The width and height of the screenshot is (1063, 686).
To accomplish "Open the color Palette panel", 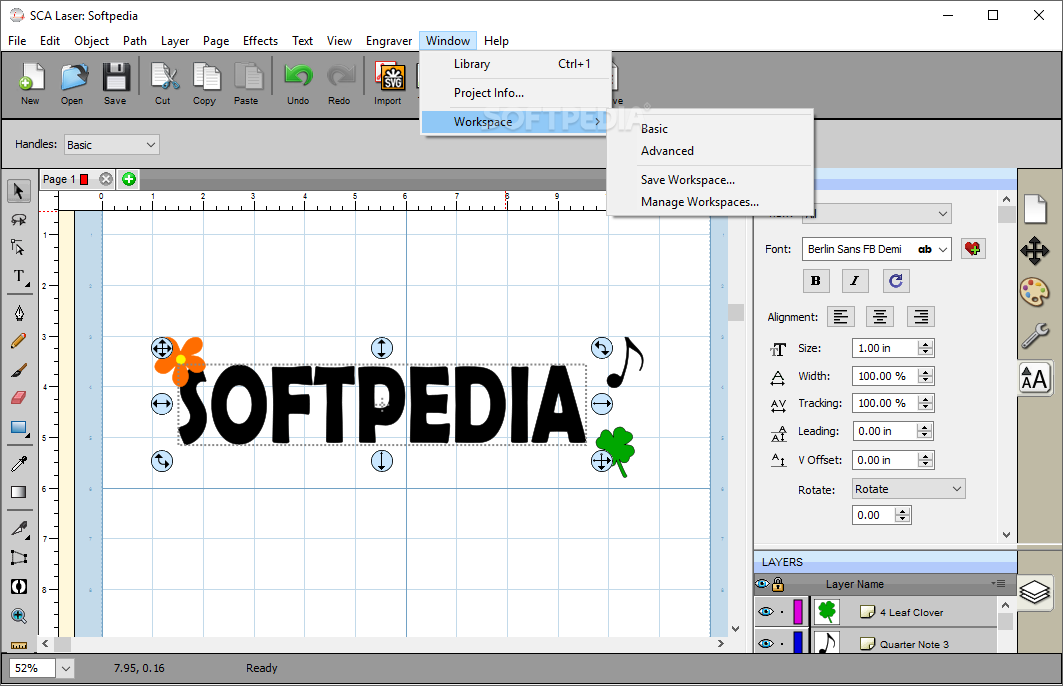I will coord(1035,293).
